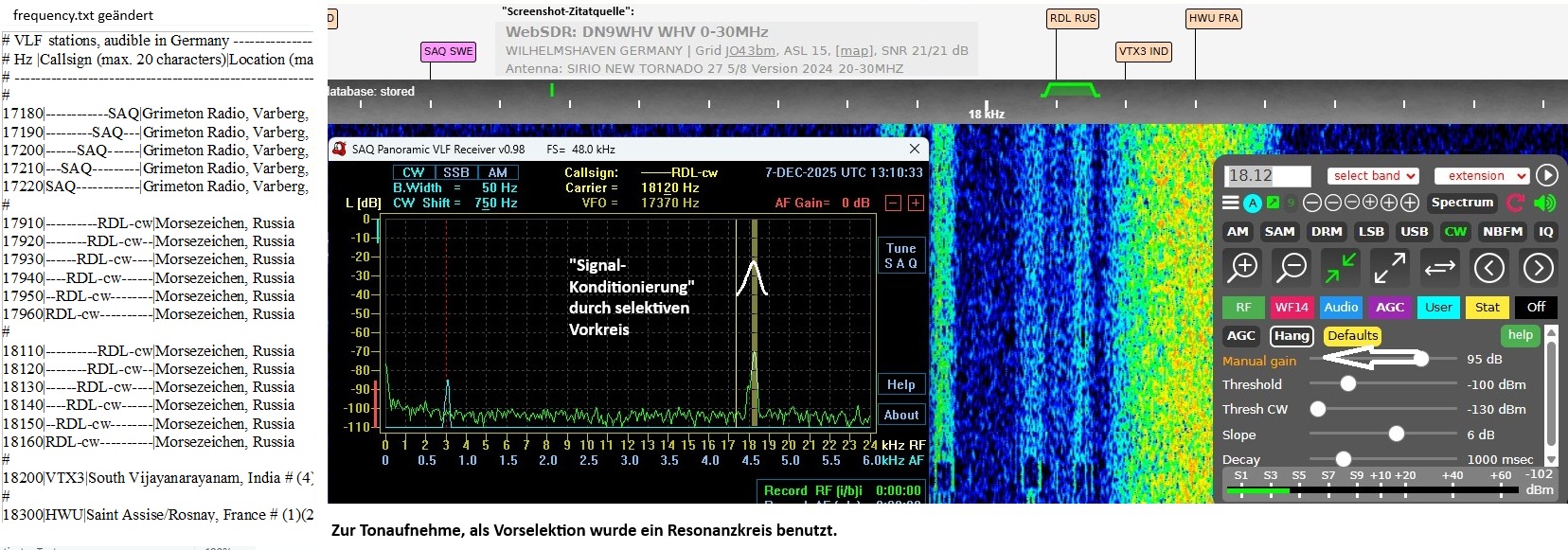This screenshot has width=1568, height=550.
Task: Select SSB mode in SAQ receiver
Action: tap(455, 172)
